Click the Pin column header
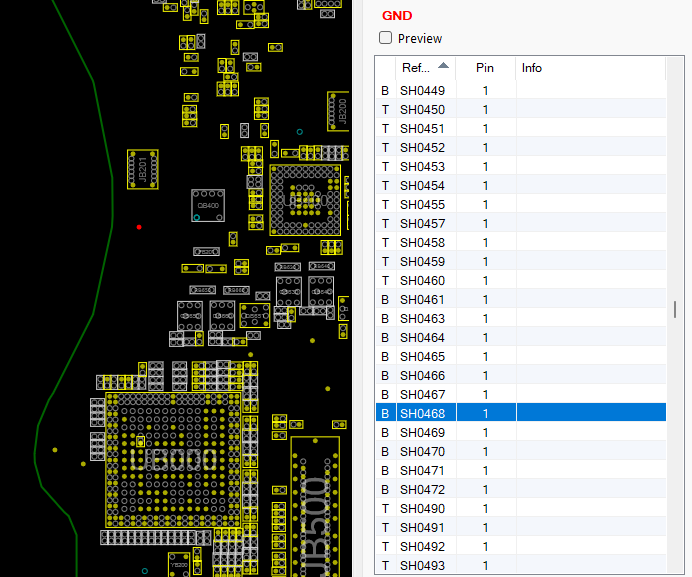This screenshot has height=577, width=692. [x=485, y=68]
